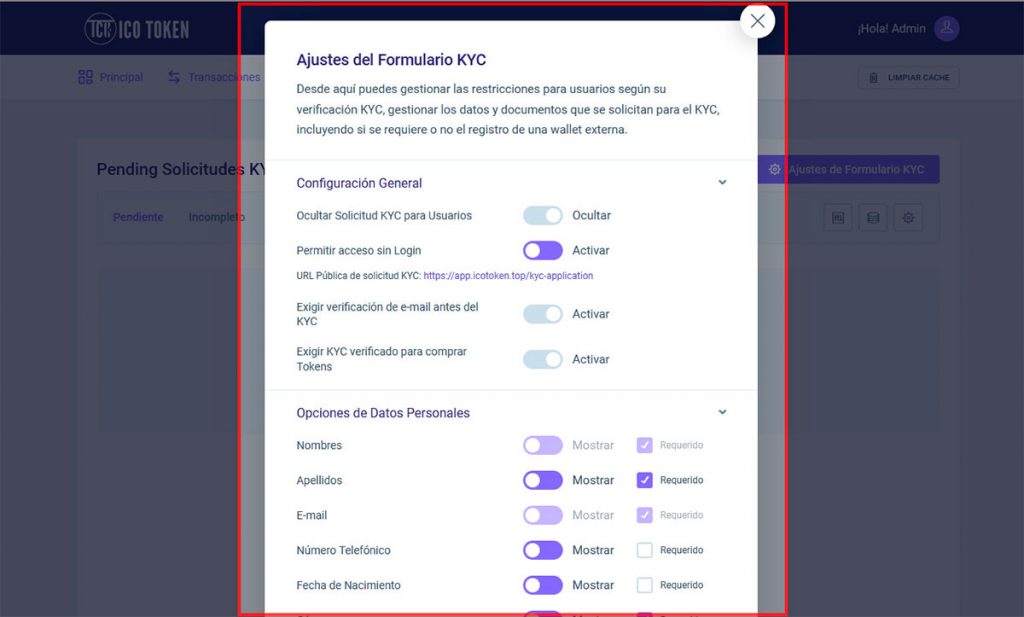Open the Admin user avatar icon

[x=946, y=28]
